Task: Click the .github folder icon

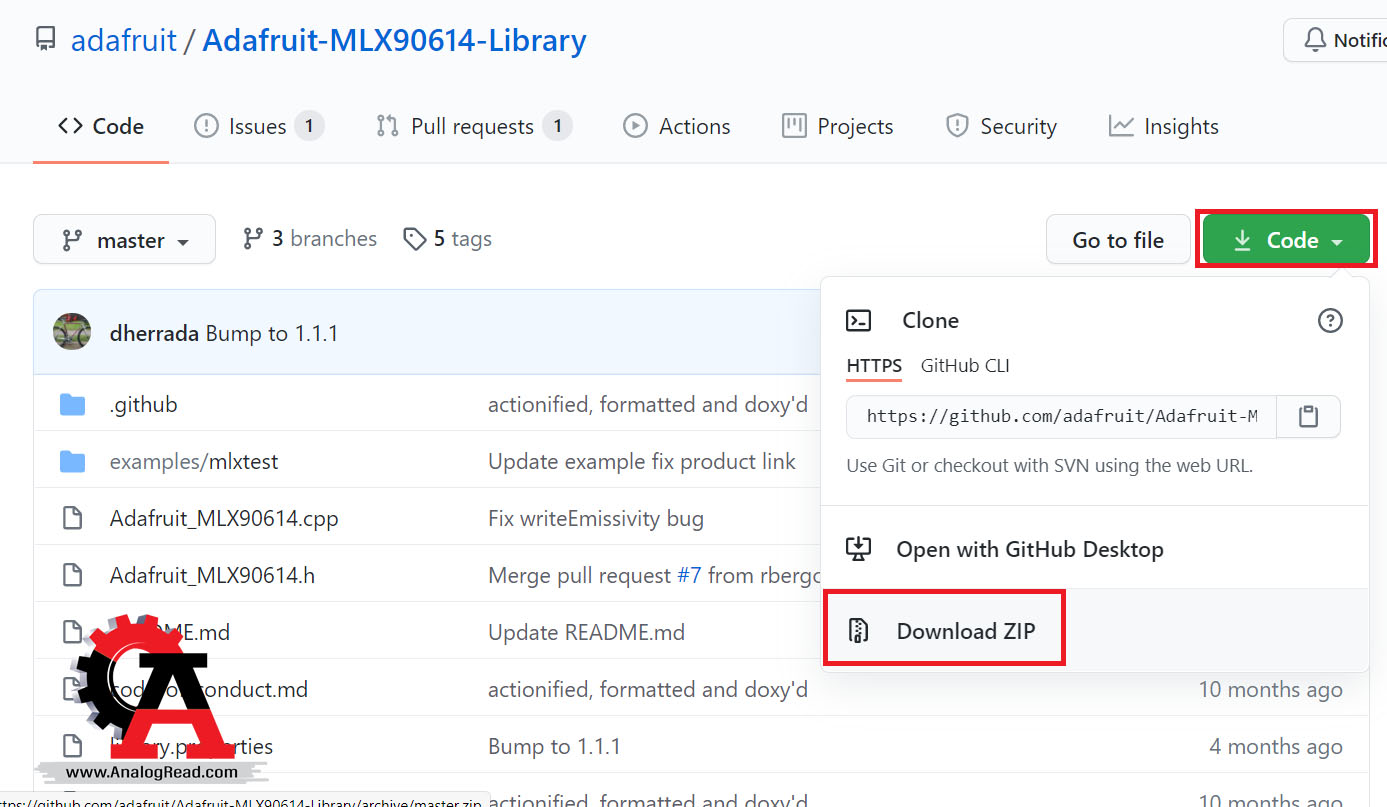Action: [72, 405]
